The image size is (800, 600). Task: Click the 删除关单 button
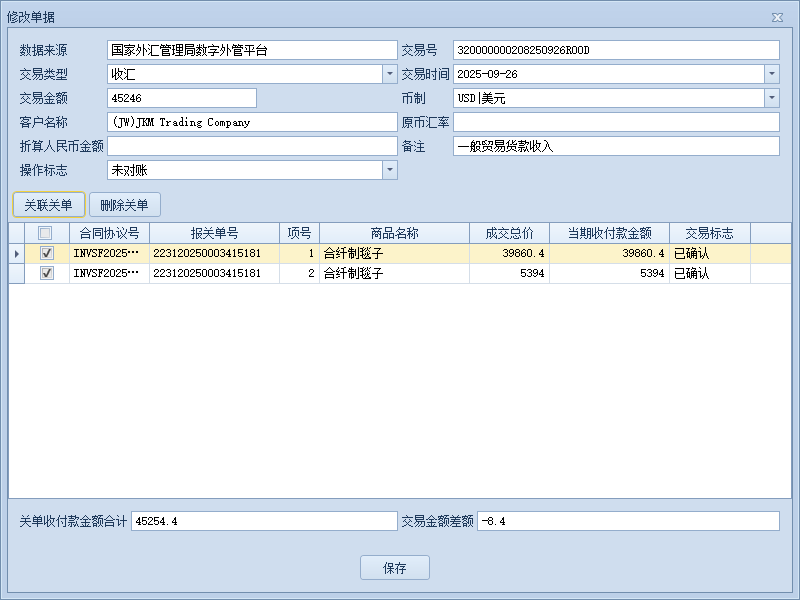point(125,205)
